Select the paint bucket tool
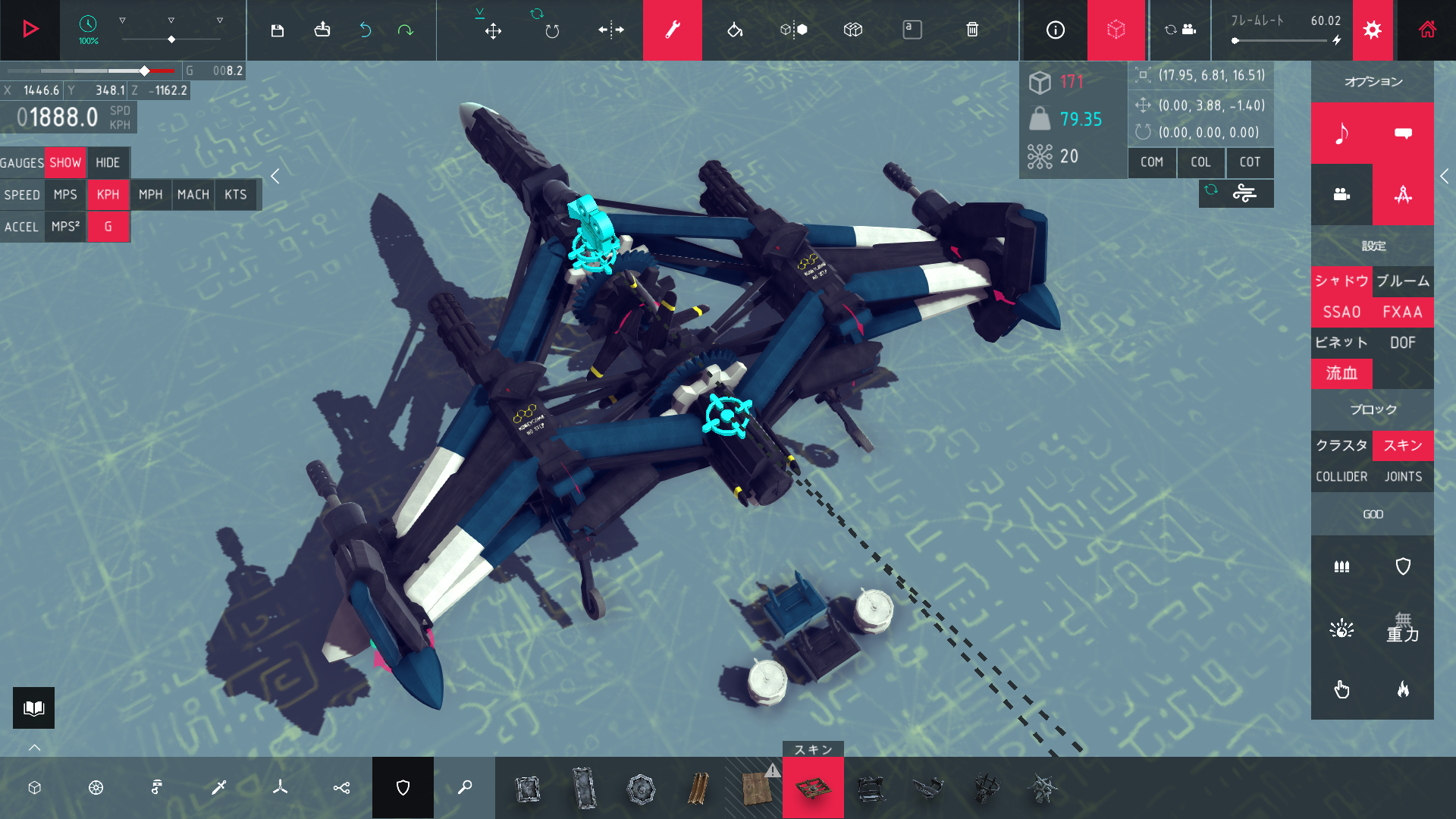The image size is (1456, 819). pyautogui.click(x=734, y=30)
